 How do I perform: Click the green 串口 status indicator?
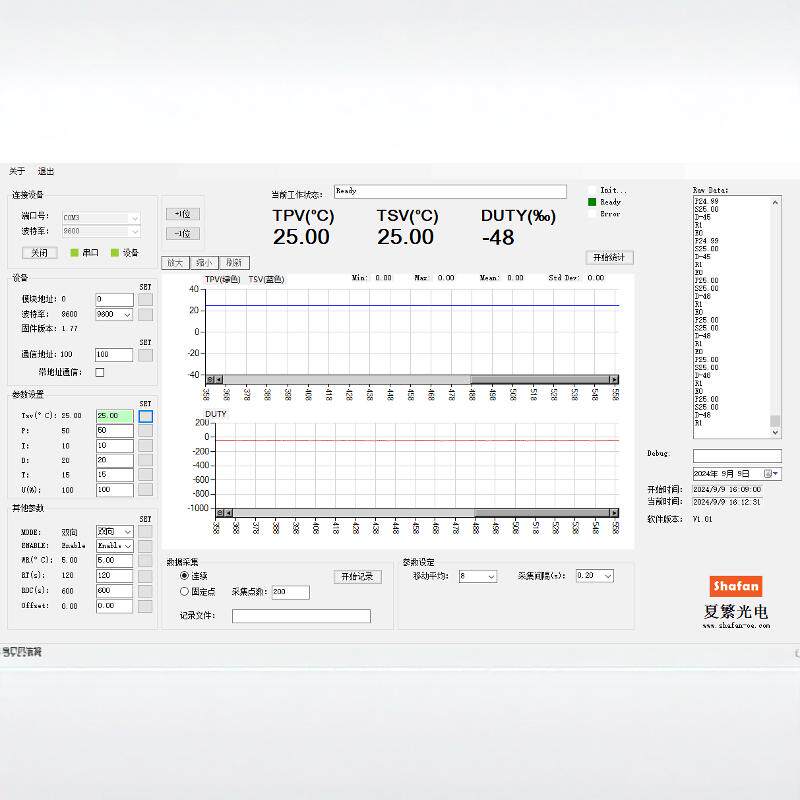click(x=74, y=253)
